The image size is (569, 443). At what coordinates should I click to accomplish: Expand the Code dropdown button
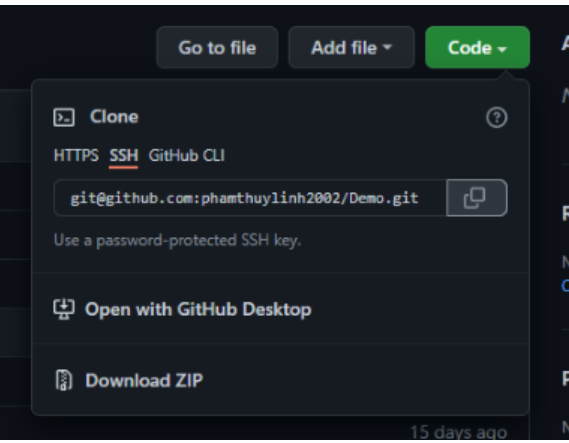[477, 47]
